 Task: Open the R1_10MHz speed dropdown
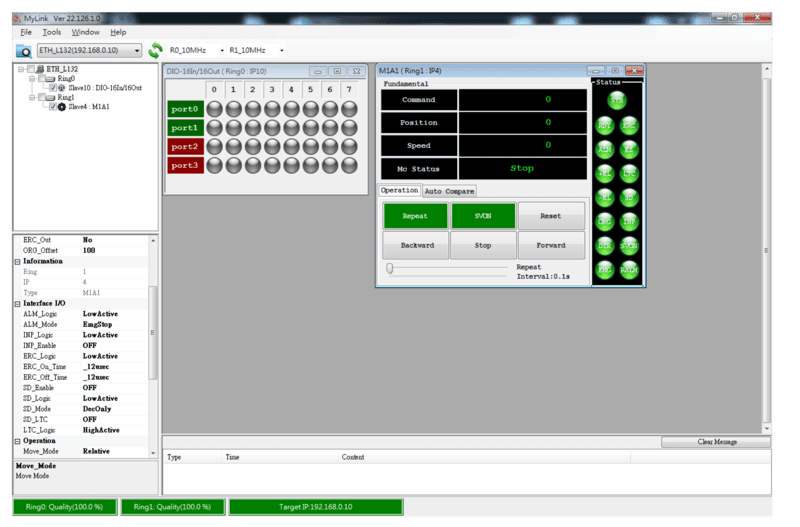pyautogui.click(x=282, y=51)
